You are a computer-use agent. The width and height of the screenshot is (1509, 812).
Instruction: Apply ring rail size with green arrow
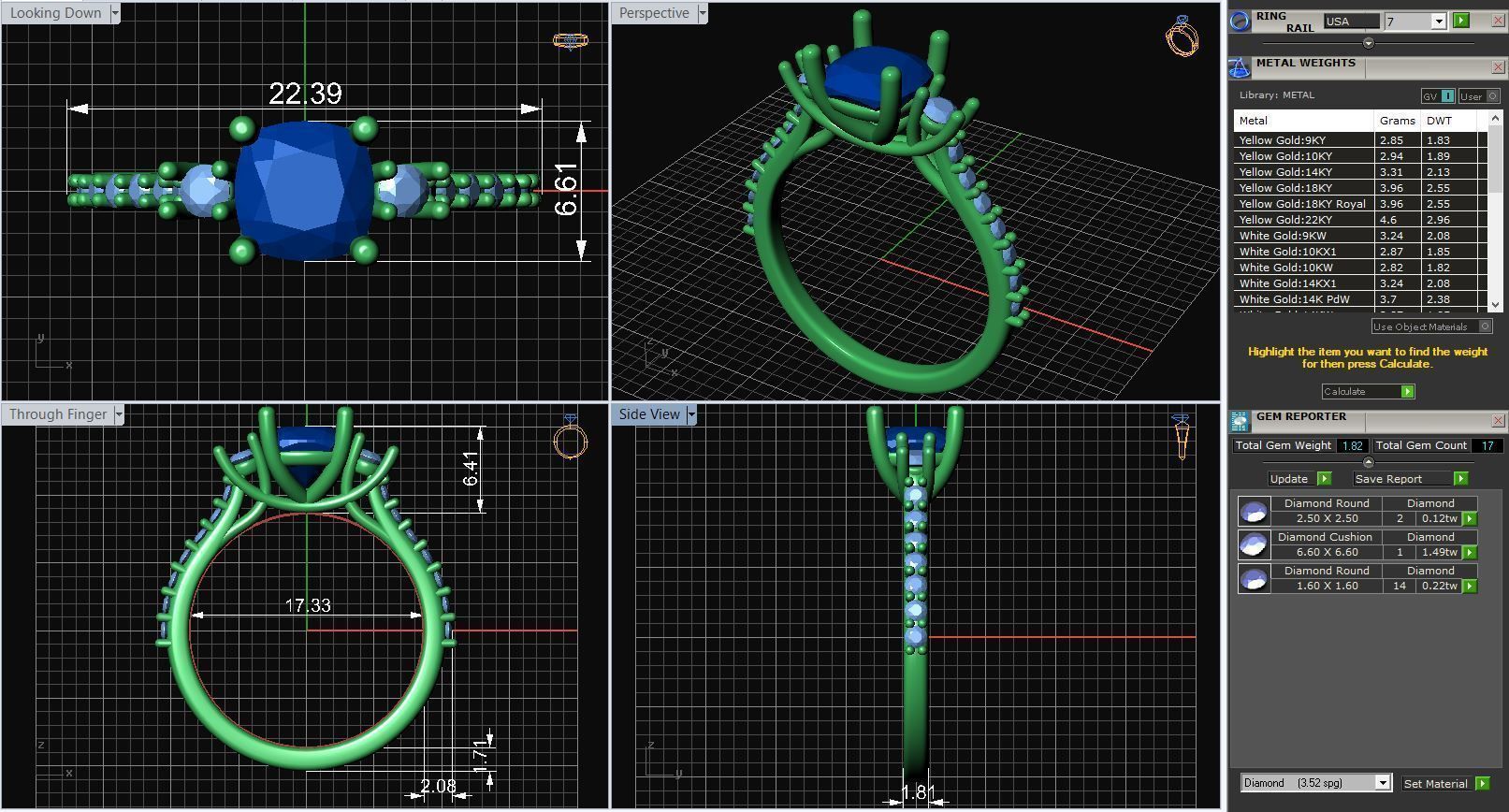click(1461, 21)
